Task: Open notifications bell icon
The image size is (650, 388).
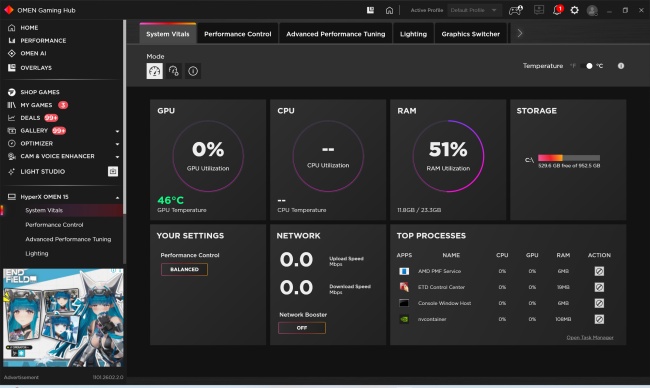Action: coord(557,10)
